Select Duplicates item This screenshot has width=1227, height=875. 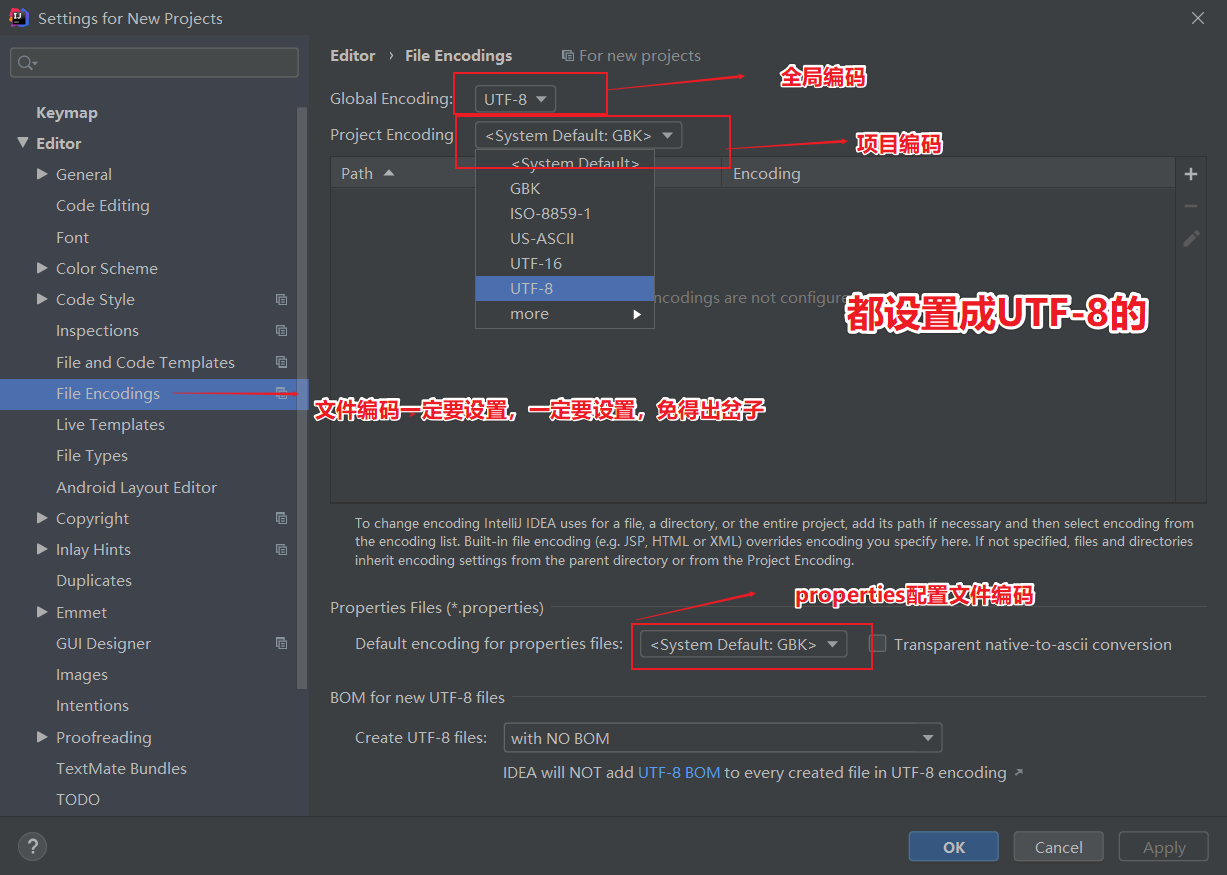point(94,580)
